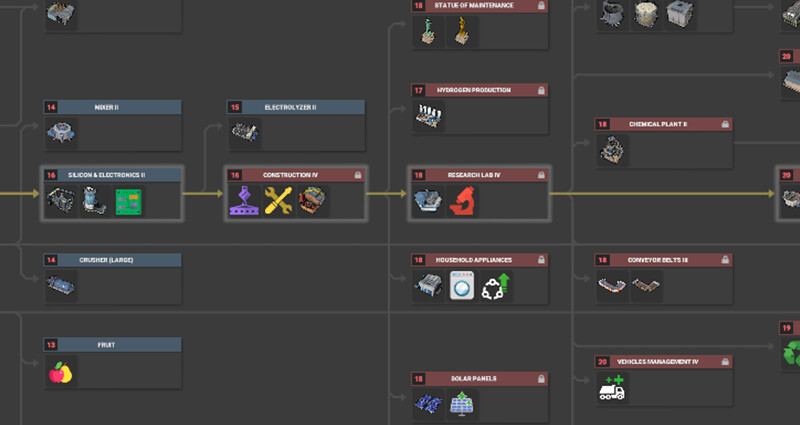Click the green circuit board icon in Silicon & Electronics II
The height and width of the screenshot is (425, 800).
tap(128, 201)
